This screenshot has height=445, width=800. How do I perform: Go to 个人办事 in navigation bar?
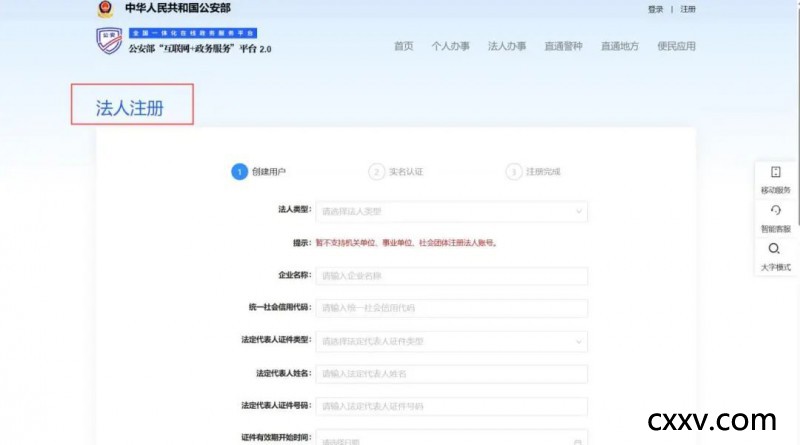(450, 46)
